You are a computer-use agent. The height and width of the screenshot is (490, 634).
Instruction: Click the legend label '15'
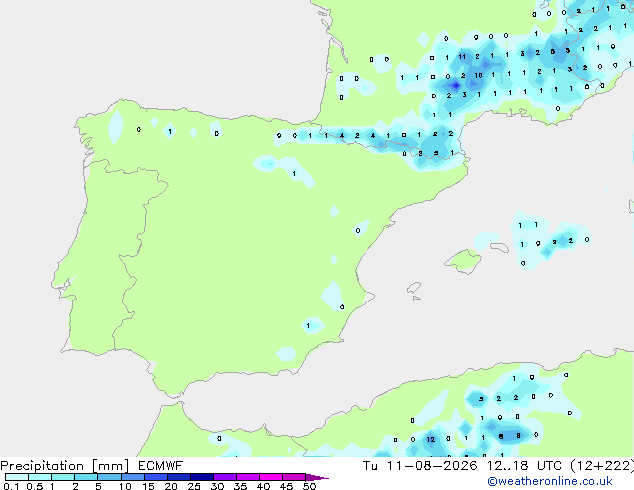pos(148,486)
